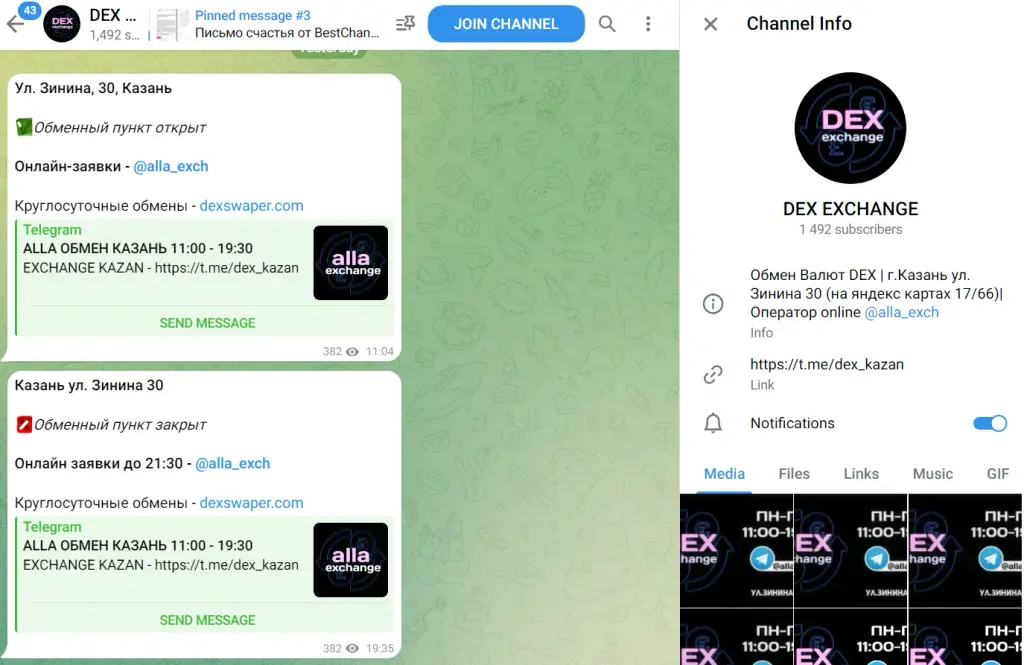Click @alla_exch in the channel description

pyautogui.click(x=901, y=312)
